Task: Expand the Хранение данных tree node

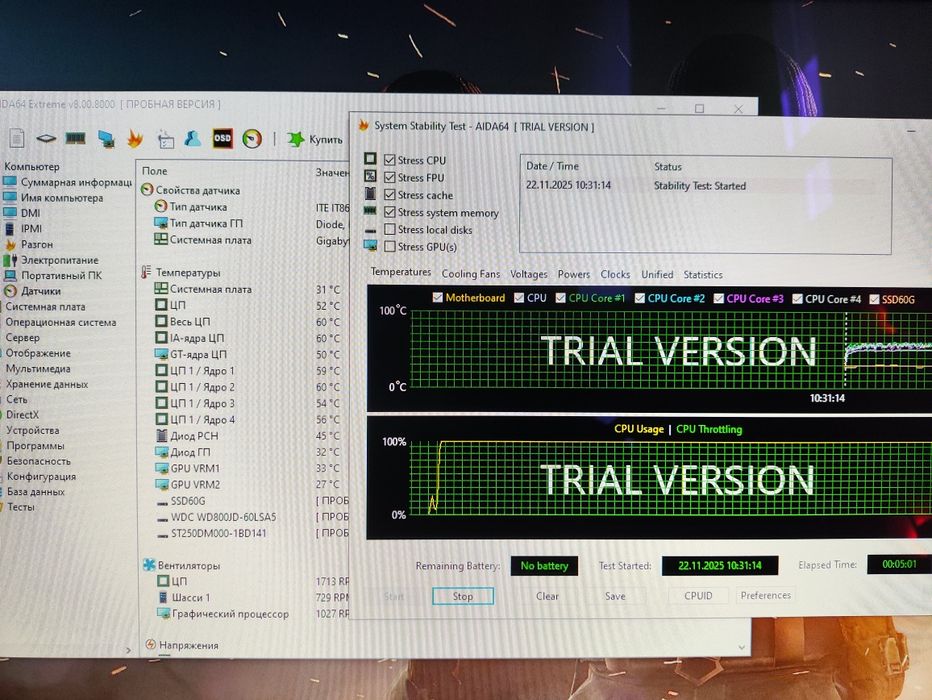Action: click(x=47, y=384)
